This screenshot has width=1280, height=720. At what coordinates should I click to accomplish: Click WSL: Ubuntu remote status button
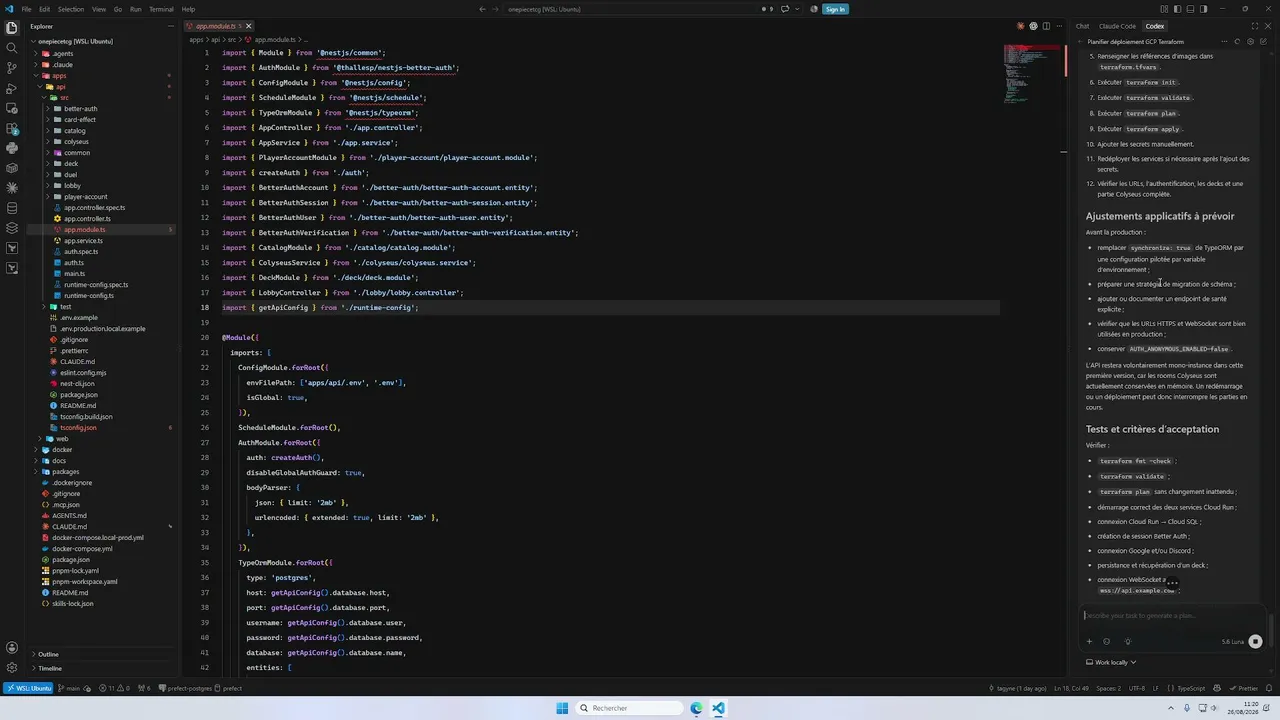point(28,688)
